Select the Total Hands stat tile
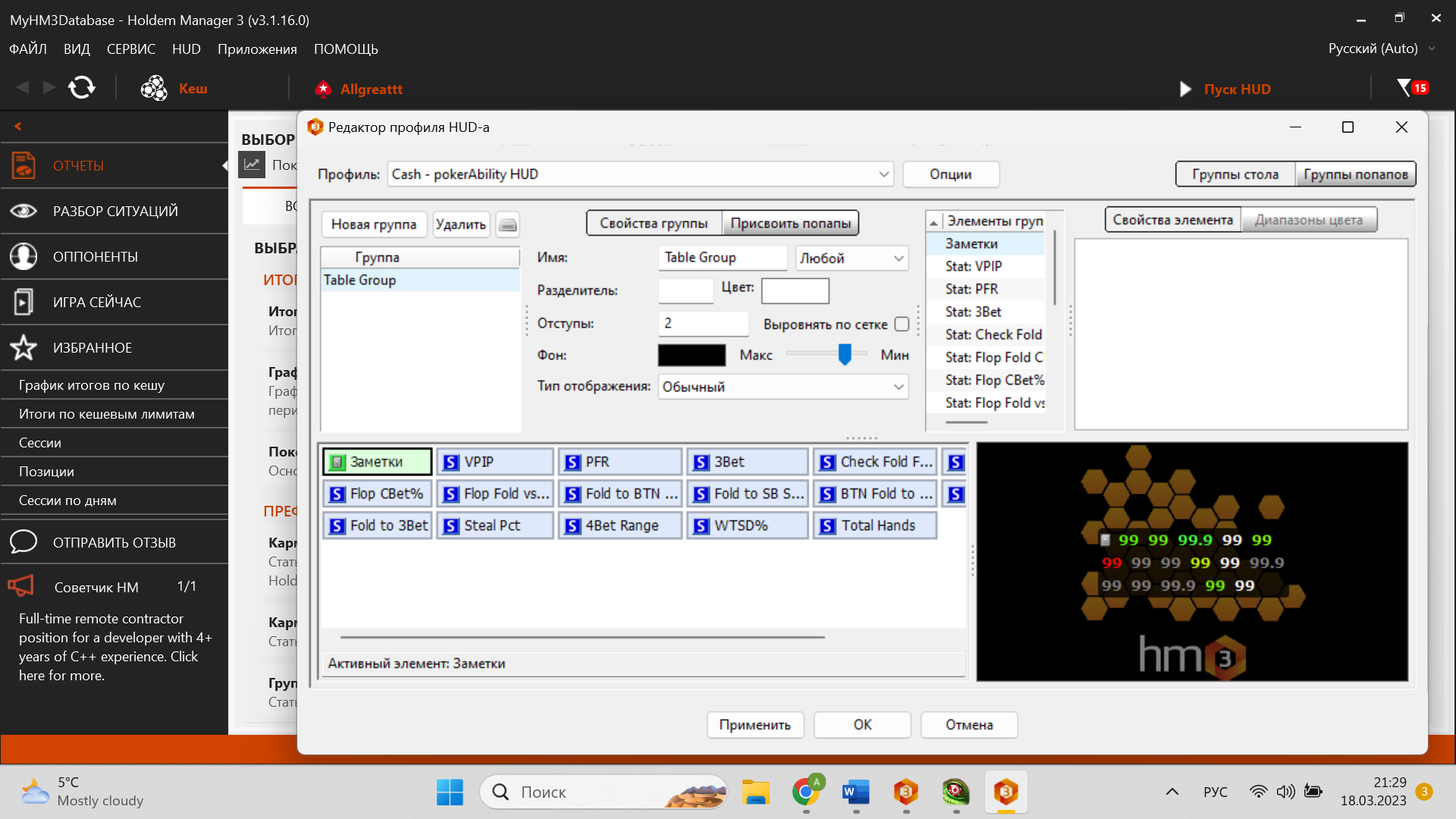1456x819 pixels. (x=875, y=526)
